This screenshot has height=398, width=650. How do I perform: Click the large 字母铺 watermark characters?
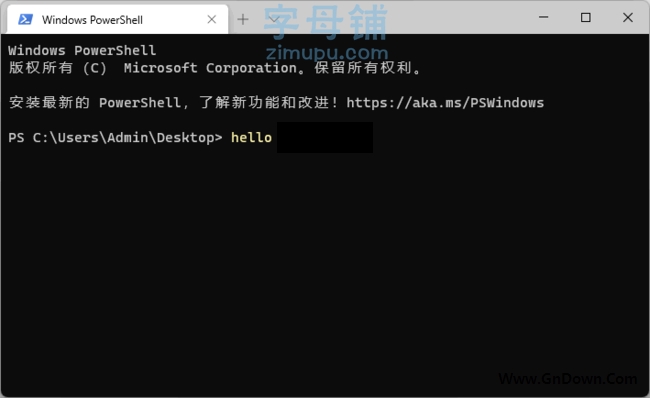point(326,22)
